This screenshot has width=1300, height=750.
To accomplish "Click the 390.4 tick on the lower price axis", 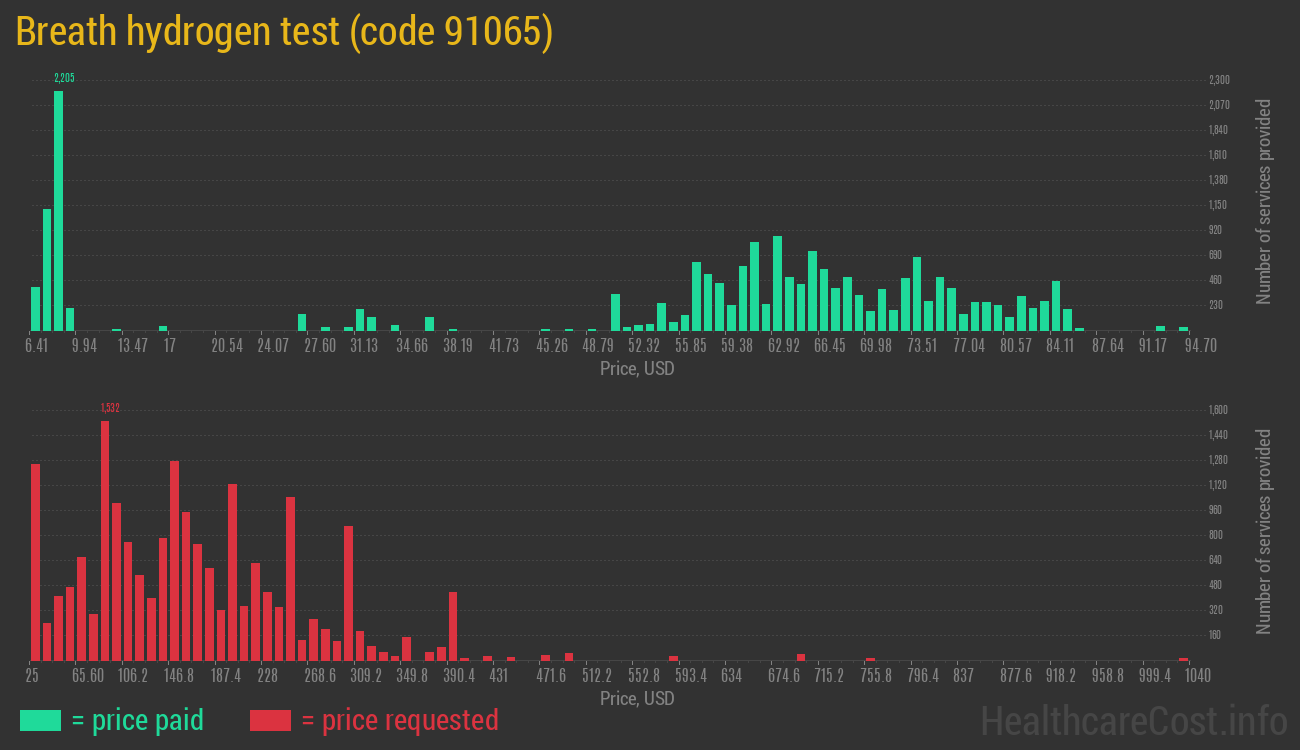I will click(459, 676).
